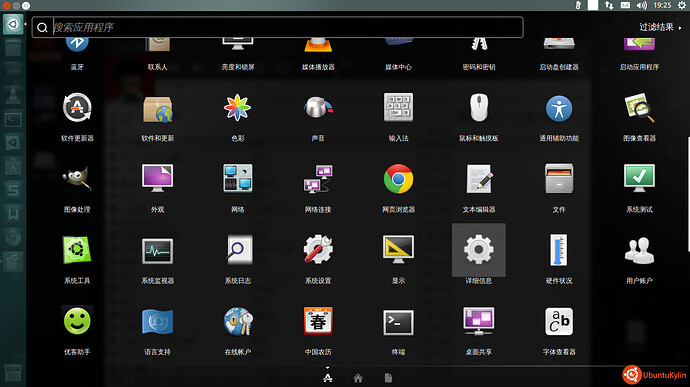Open the 色彩 color settings
Image resolution: width=690 pixels, height=387 pixels.
point(238,107)
